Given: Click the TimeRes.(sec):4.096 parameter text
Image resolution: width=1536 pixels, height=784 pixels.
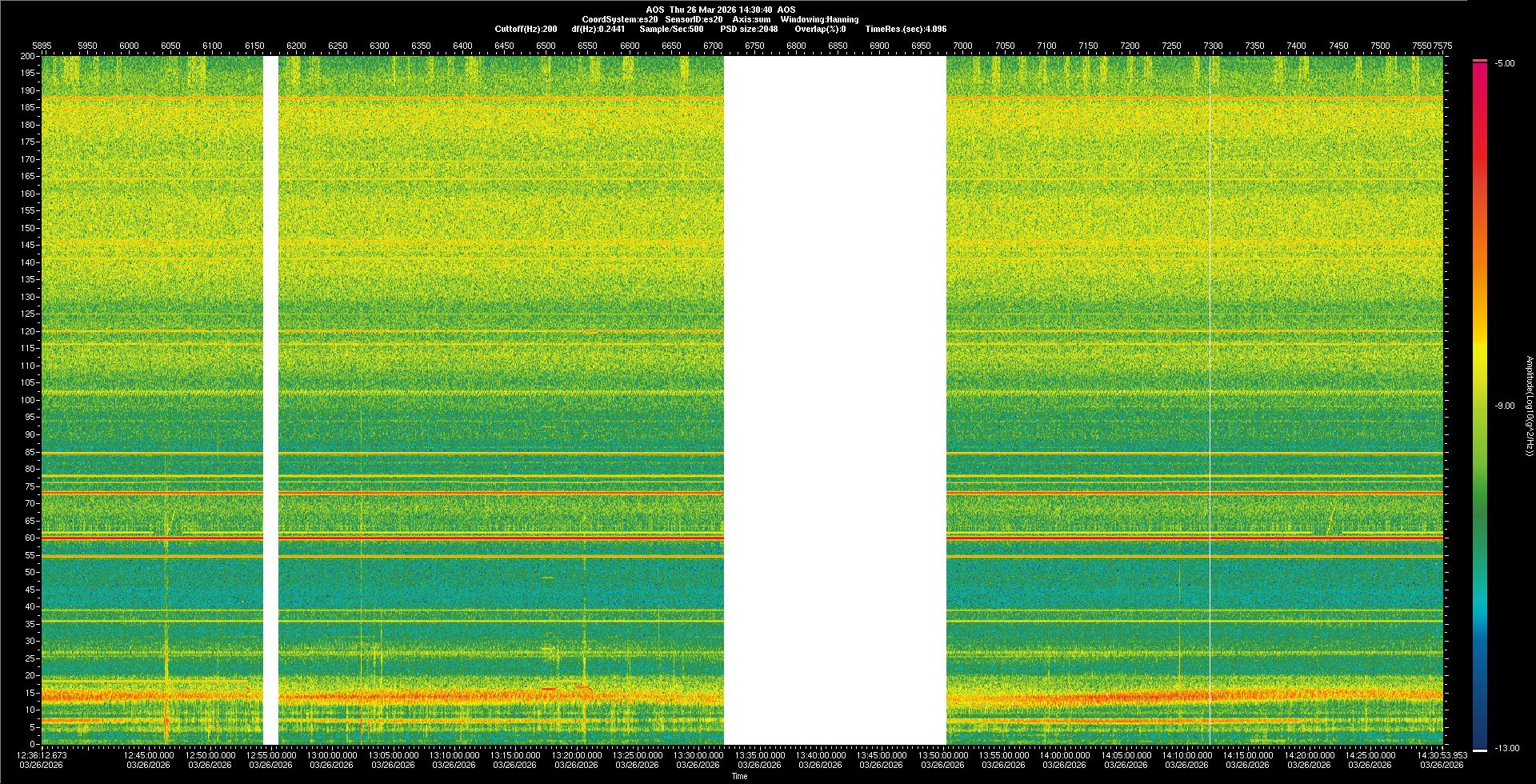Looking at the screenshot, I should click(x=906, y=29).
